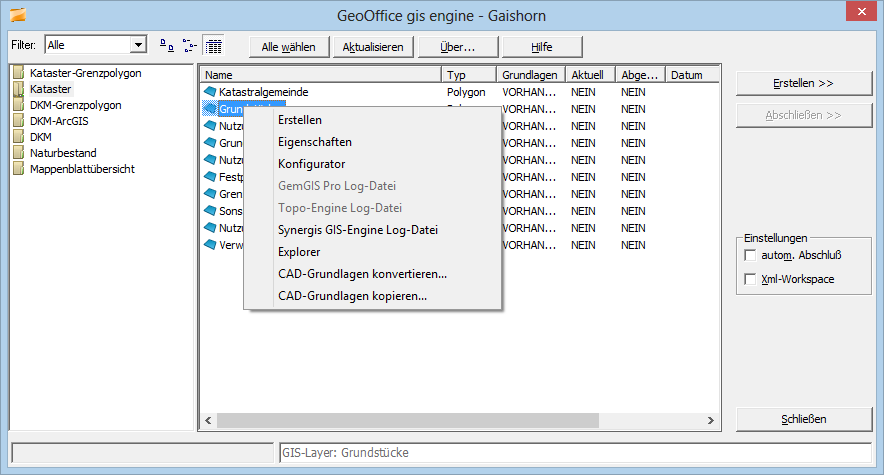884x475 pixels.
Task: Sort by the Grundlagen column header
Action: pyautogui.click(x=531, y=75)
